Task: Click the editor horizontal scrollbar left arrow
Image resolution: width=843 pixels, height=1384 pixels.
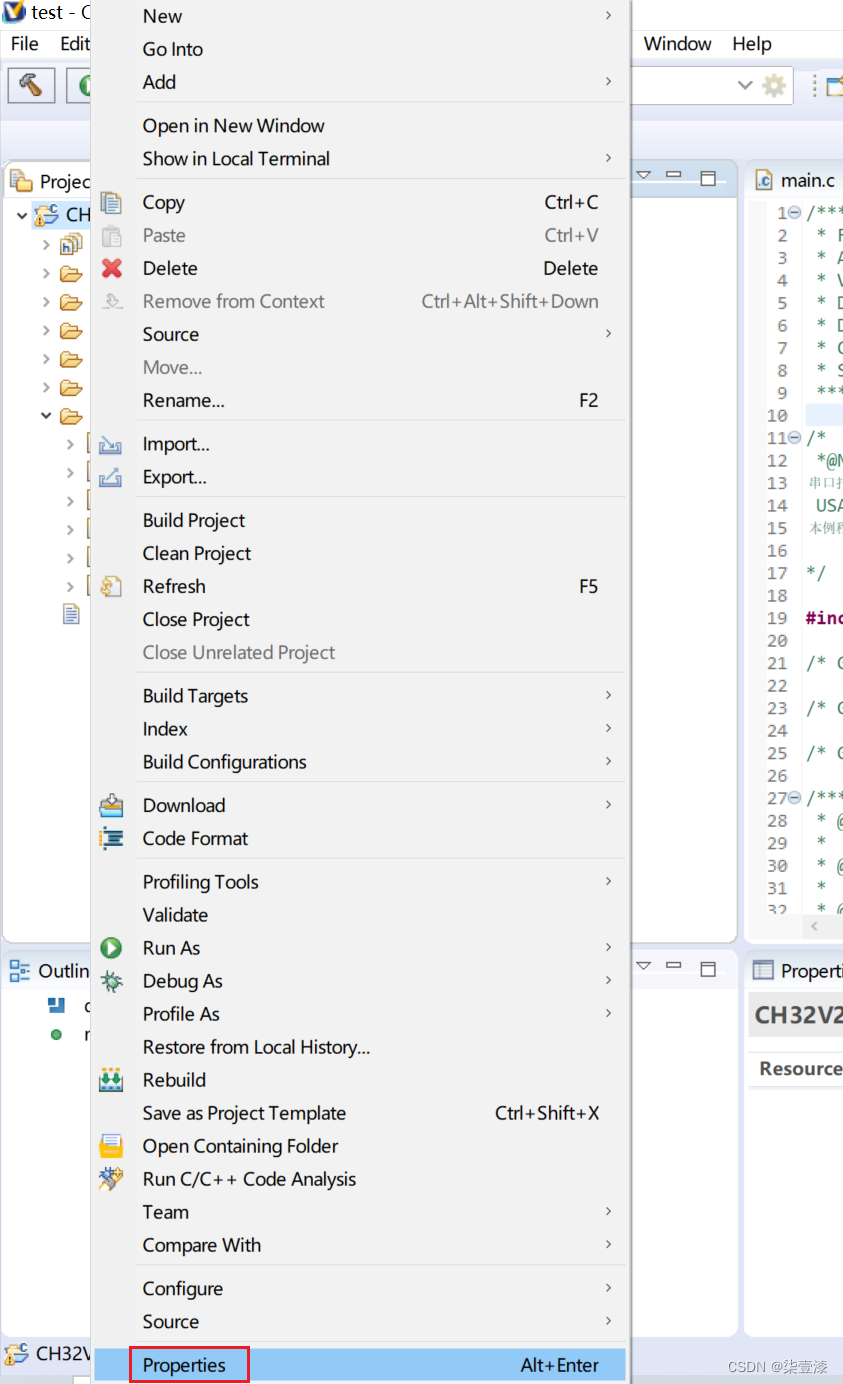Action: 815,926
